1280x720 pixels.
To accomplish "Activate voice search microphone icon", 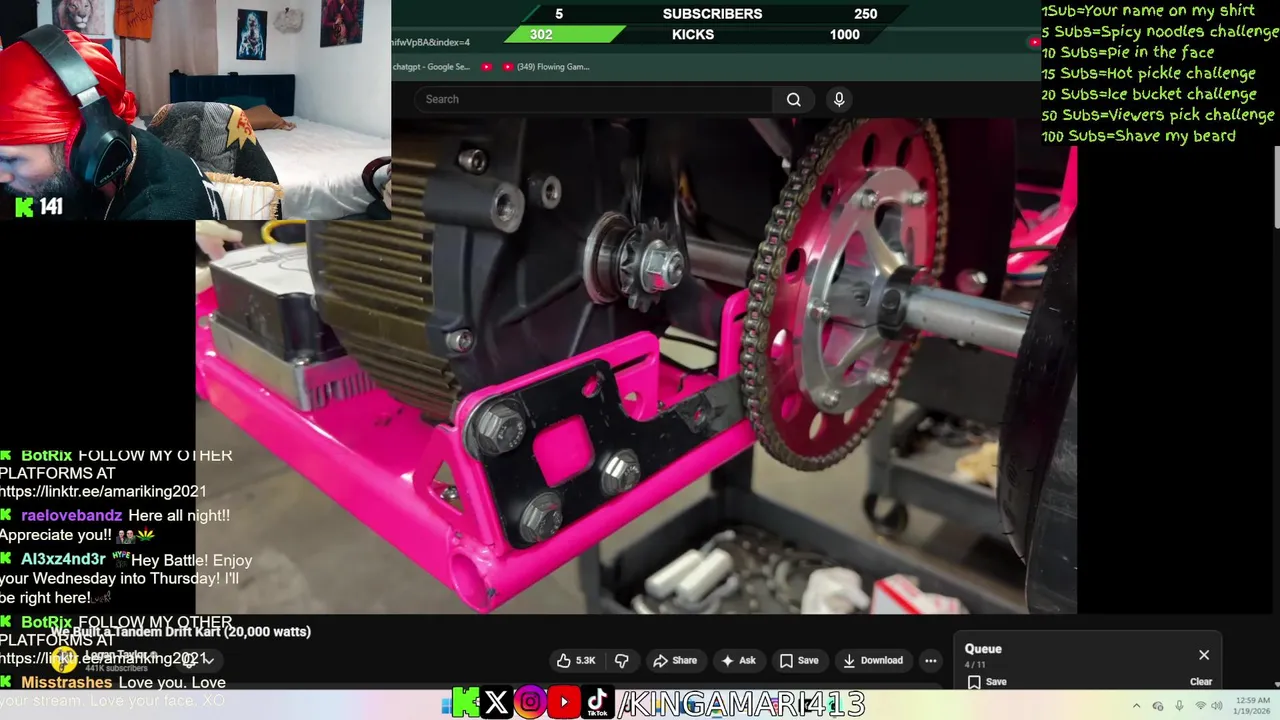I will 839,99.
